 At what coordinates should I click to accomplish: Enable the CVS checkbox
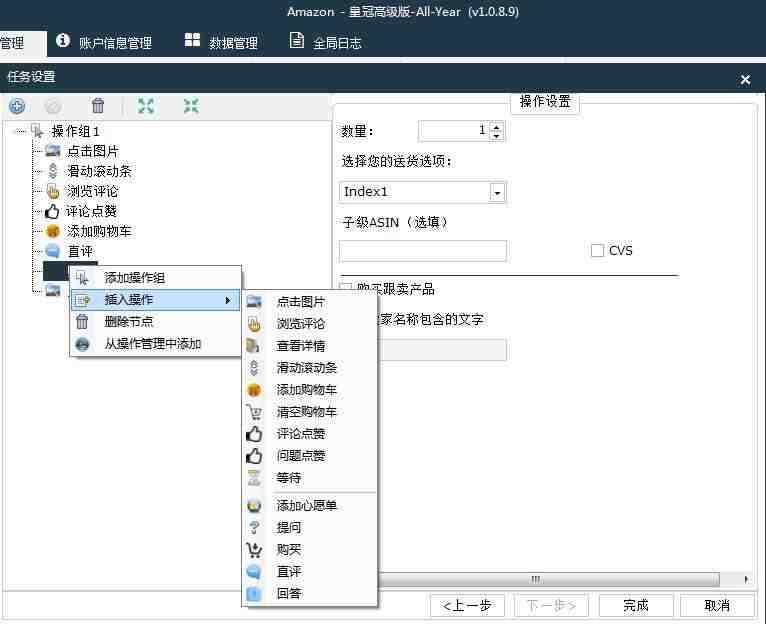597,251
